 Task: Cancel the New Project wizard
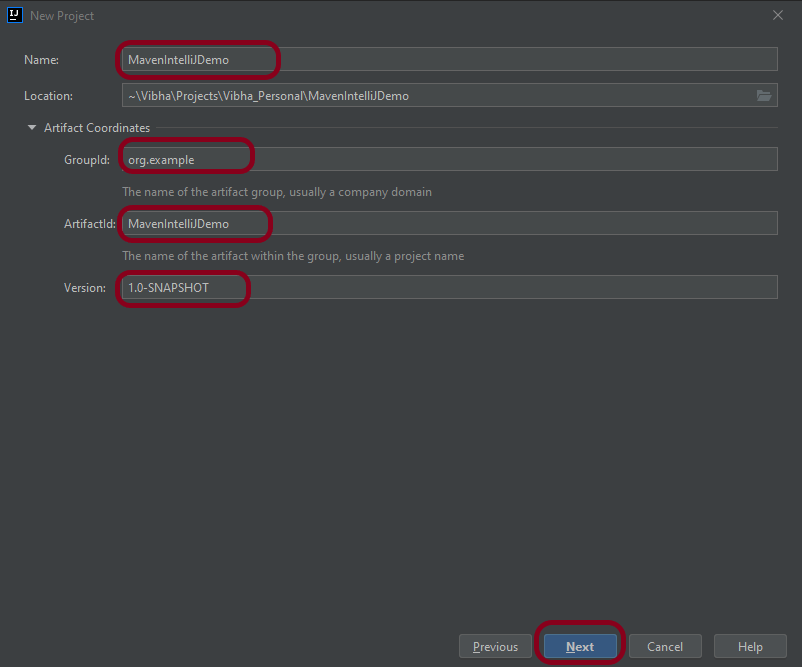pos(665,646)
